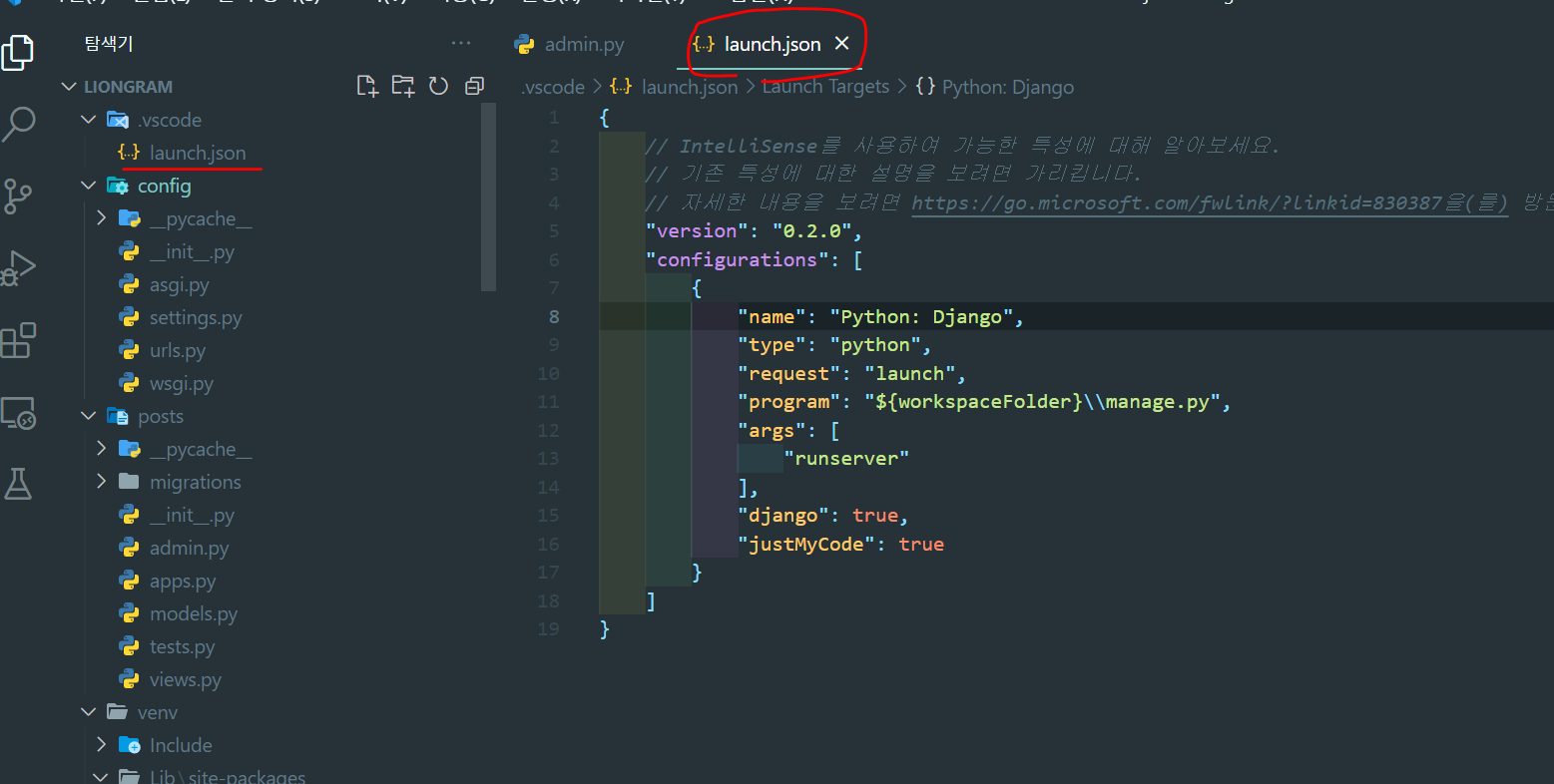This screenshot has height=784, width=1554.
Task: Click Launch Targets in the breadcrumb
Action: 825,87
